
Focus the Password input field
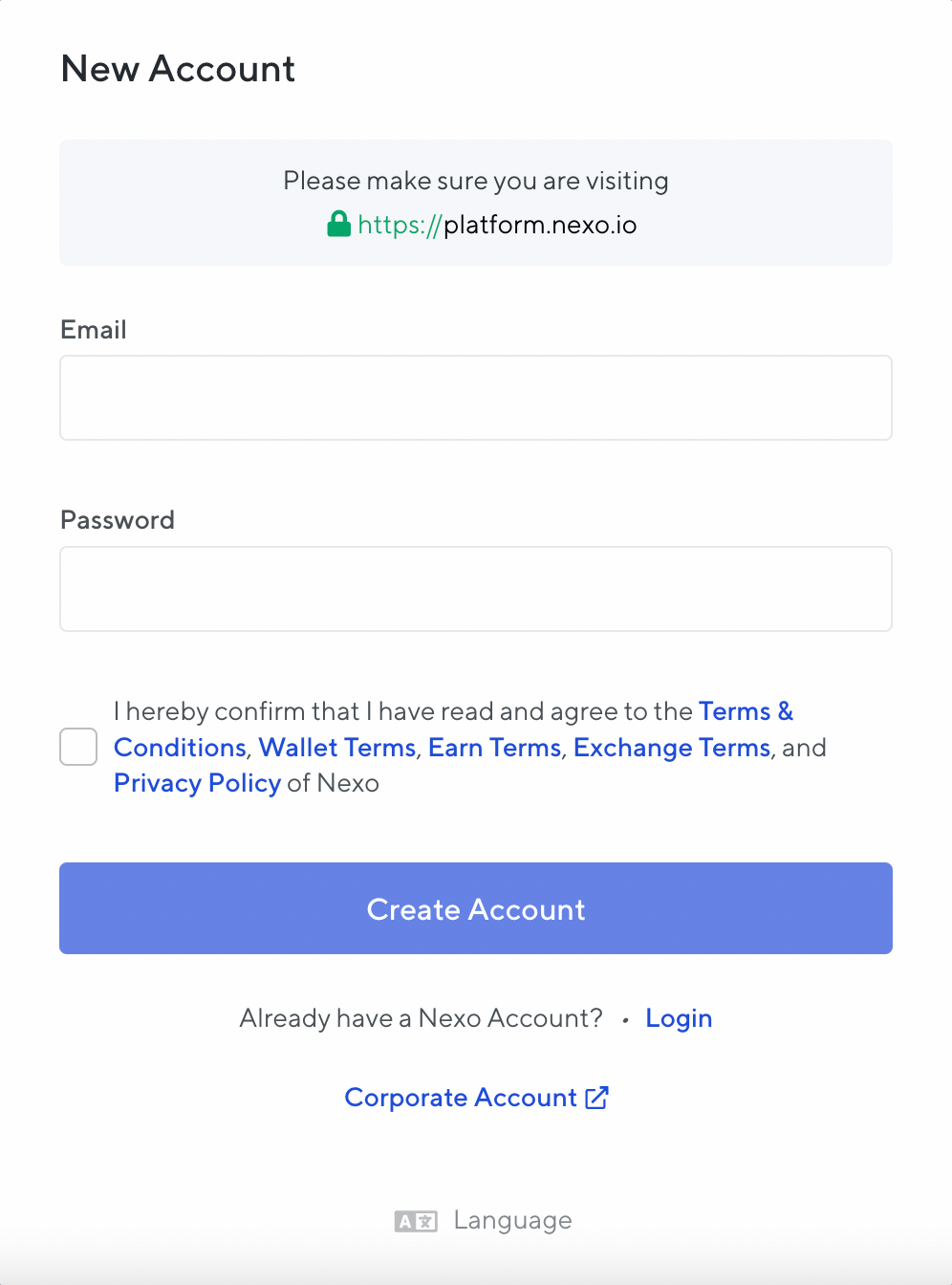(x=476, y=589)
